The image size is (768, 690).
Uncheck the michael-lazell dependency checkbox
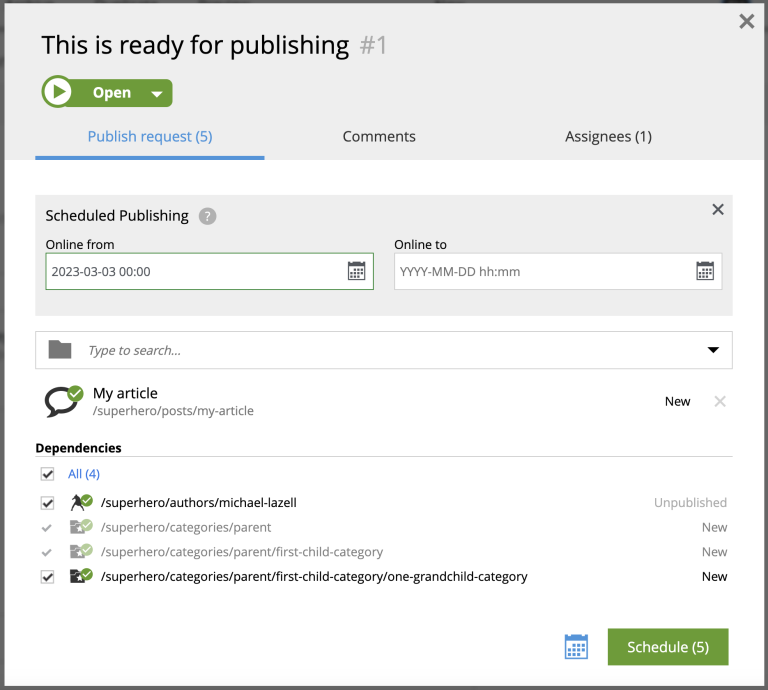coord(48,503)
